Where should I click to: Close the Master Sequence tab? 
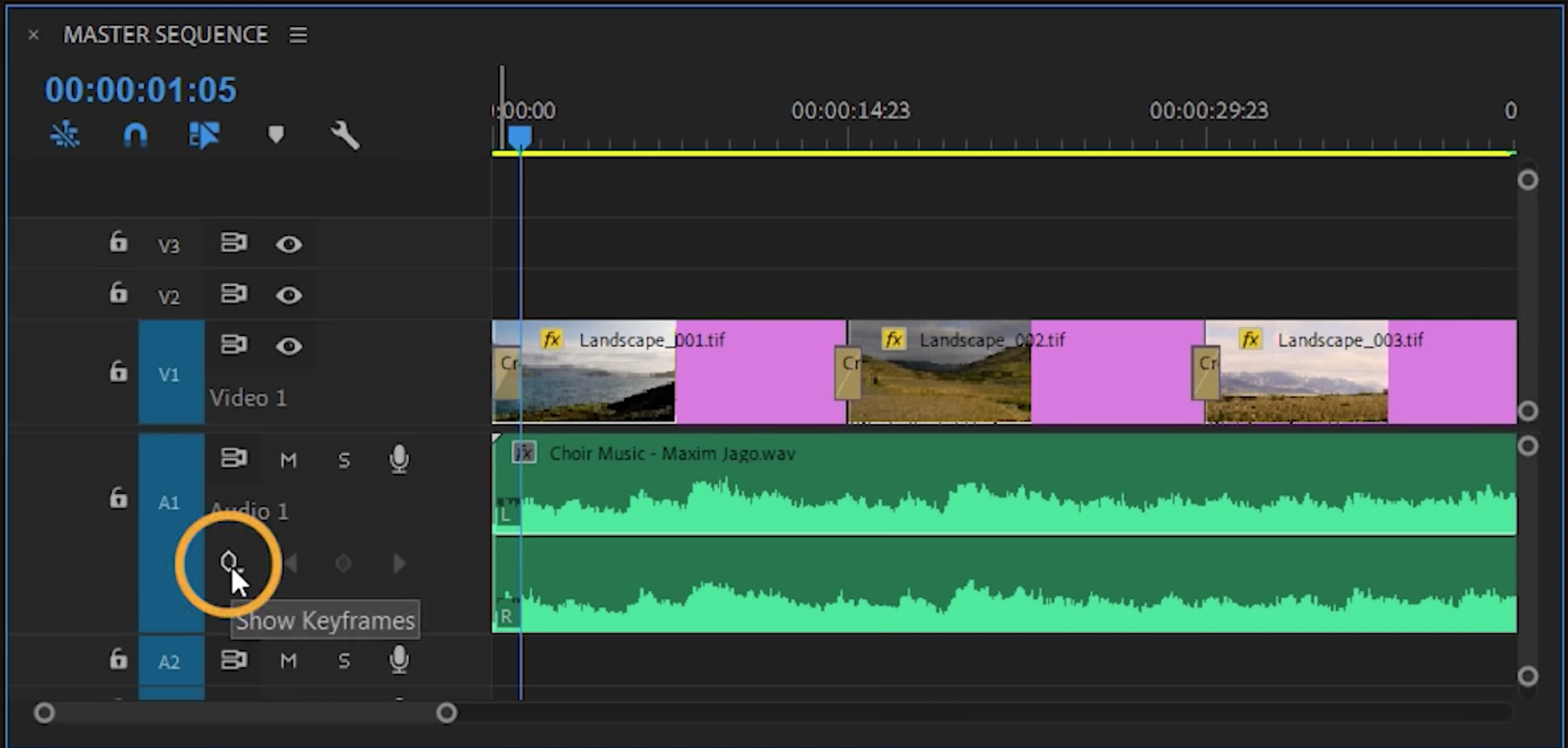(x=33, y=35)
